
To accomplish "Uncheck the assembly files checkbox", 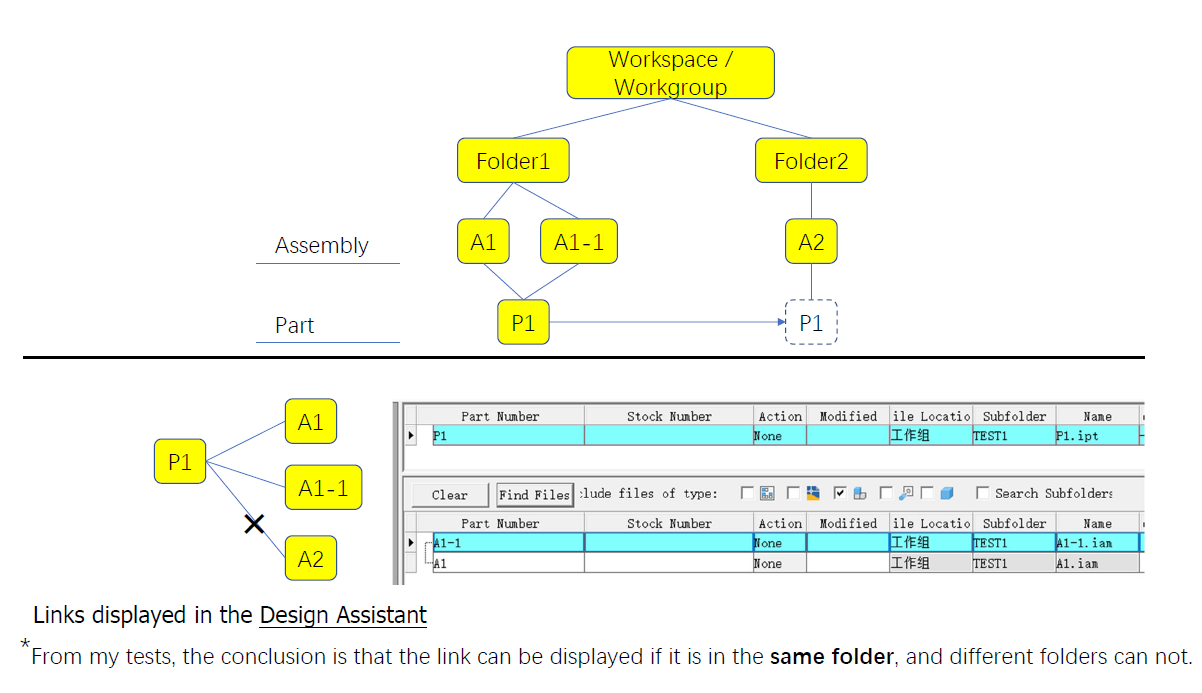I will pyautogui.click(x=840, y=493).
